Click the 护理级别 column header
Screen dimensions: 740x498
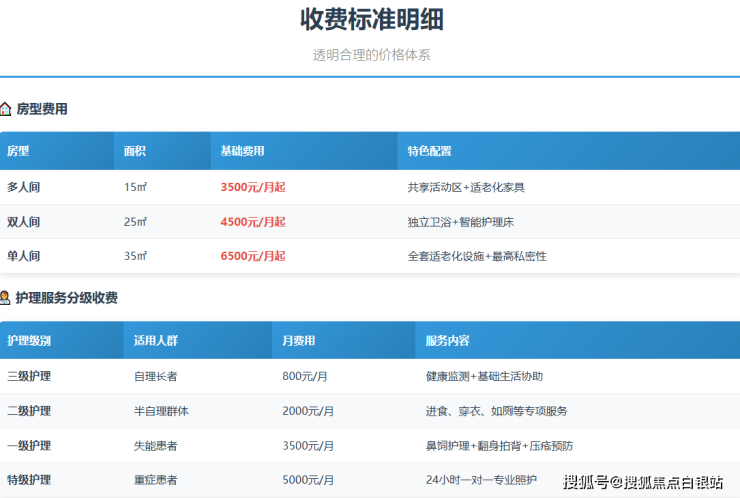(x=29, y=341)
